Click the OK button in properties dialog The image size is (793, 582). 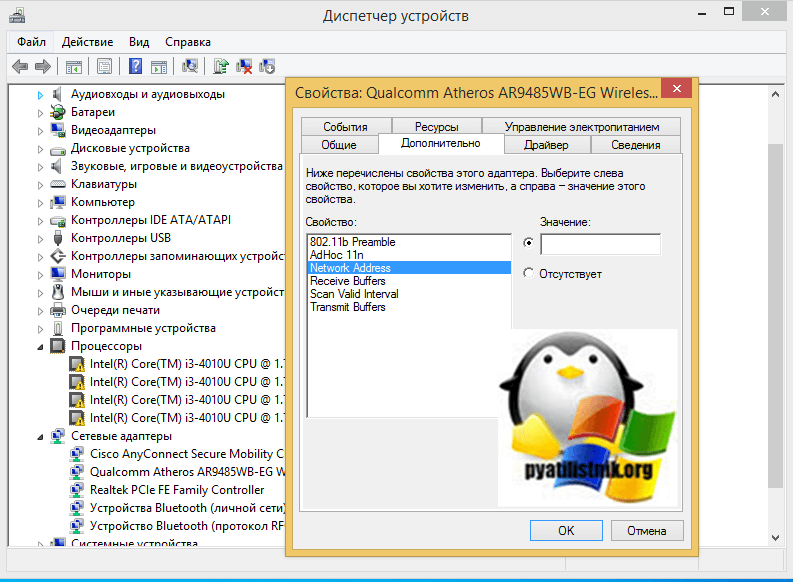[x=566, y=530]
